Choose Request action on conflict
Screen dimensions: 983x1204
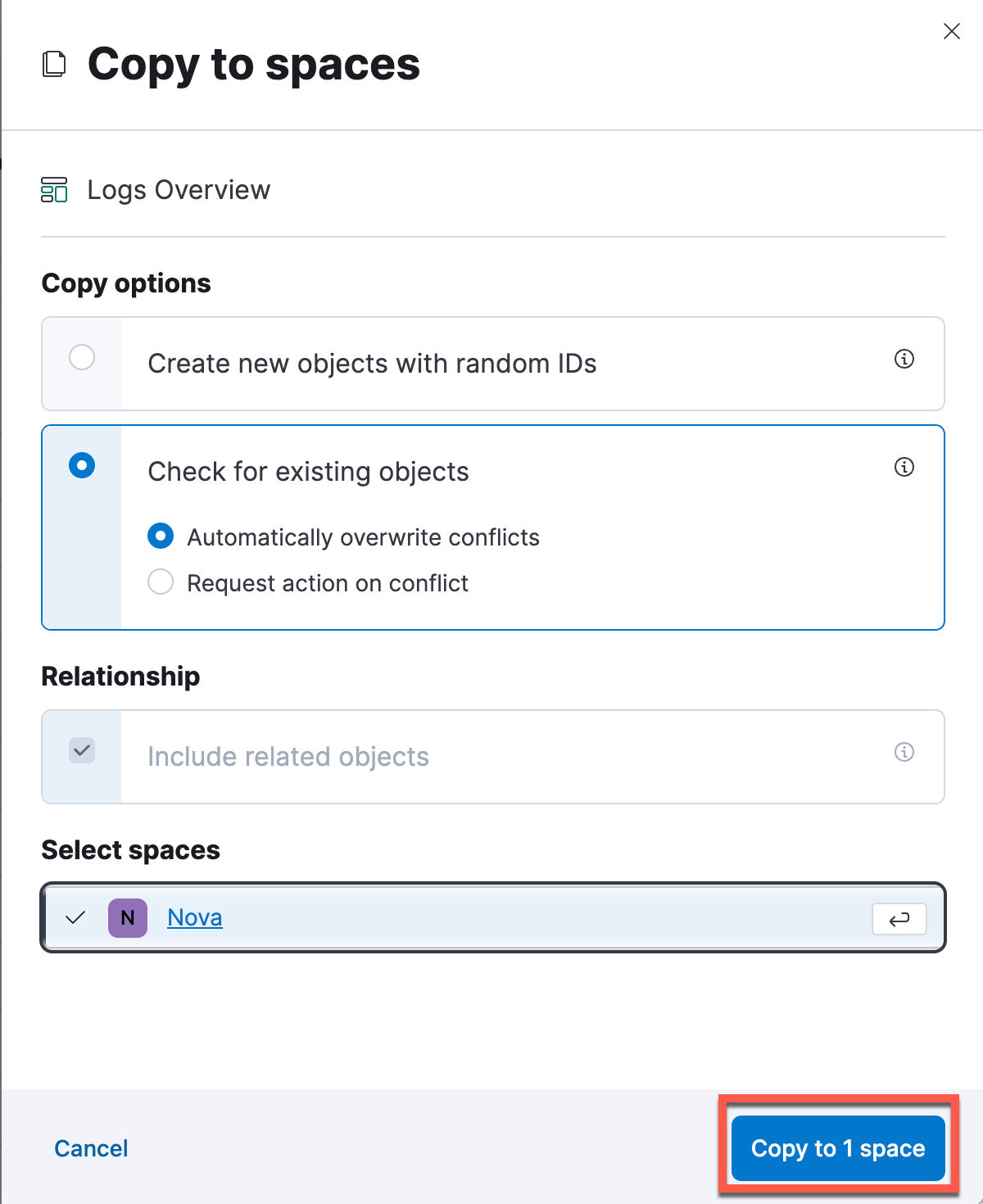[161, 582]
